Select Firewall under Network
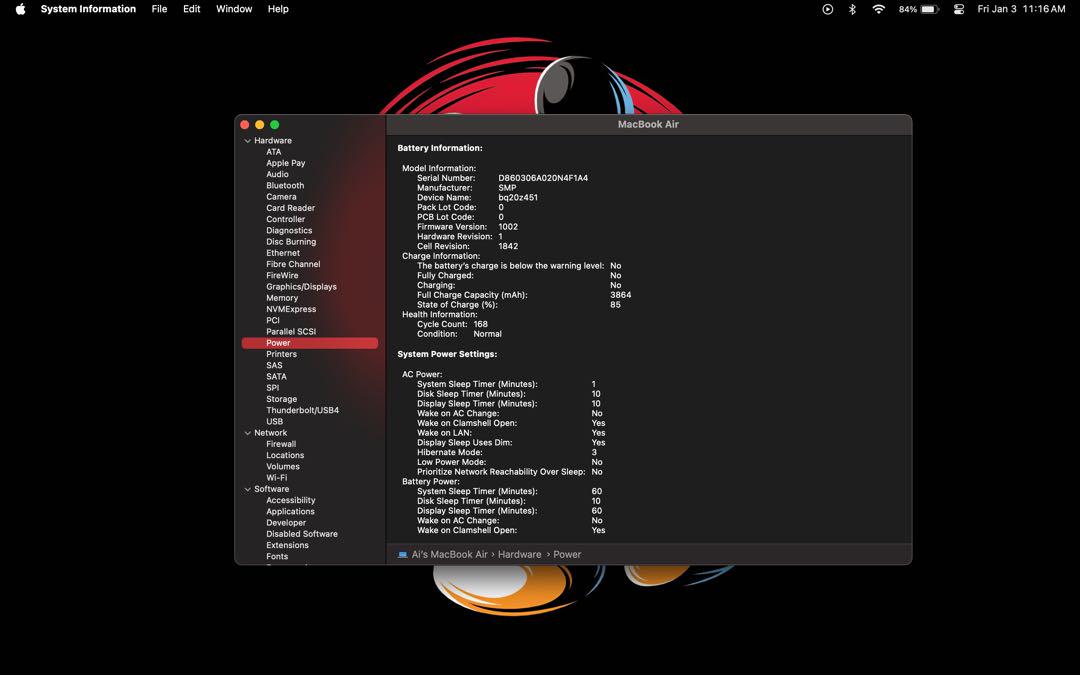Screen dimensions: 1080x675 (281, 444)
